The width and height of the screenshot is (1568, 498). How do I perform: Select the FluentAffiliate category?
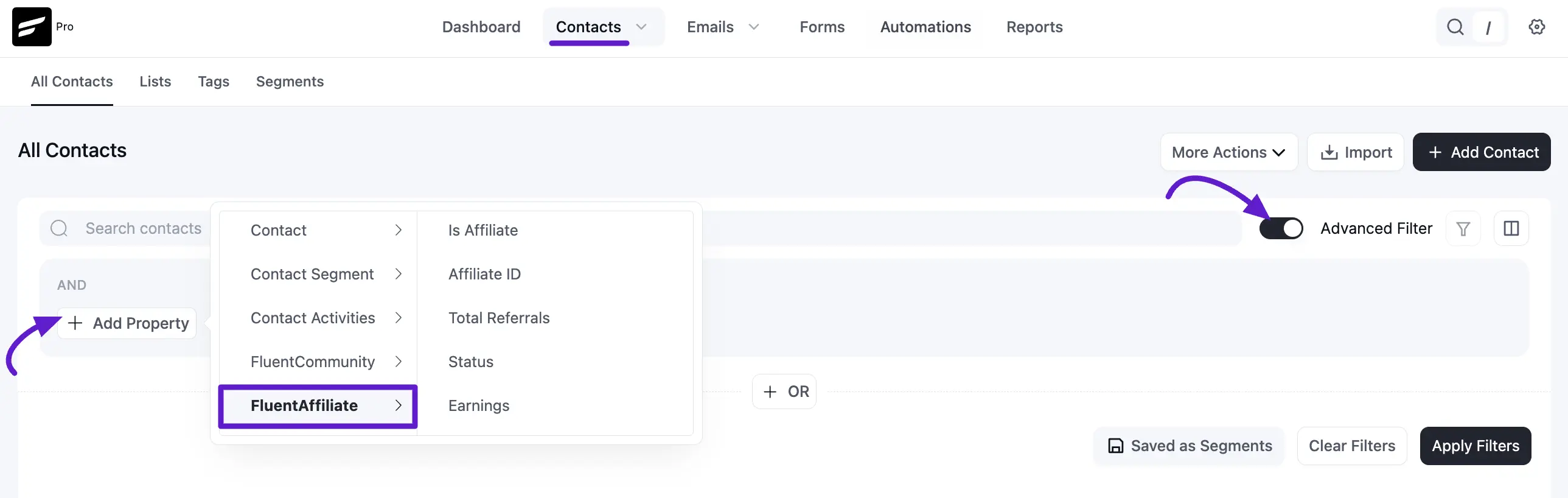(x=318, y=406)
